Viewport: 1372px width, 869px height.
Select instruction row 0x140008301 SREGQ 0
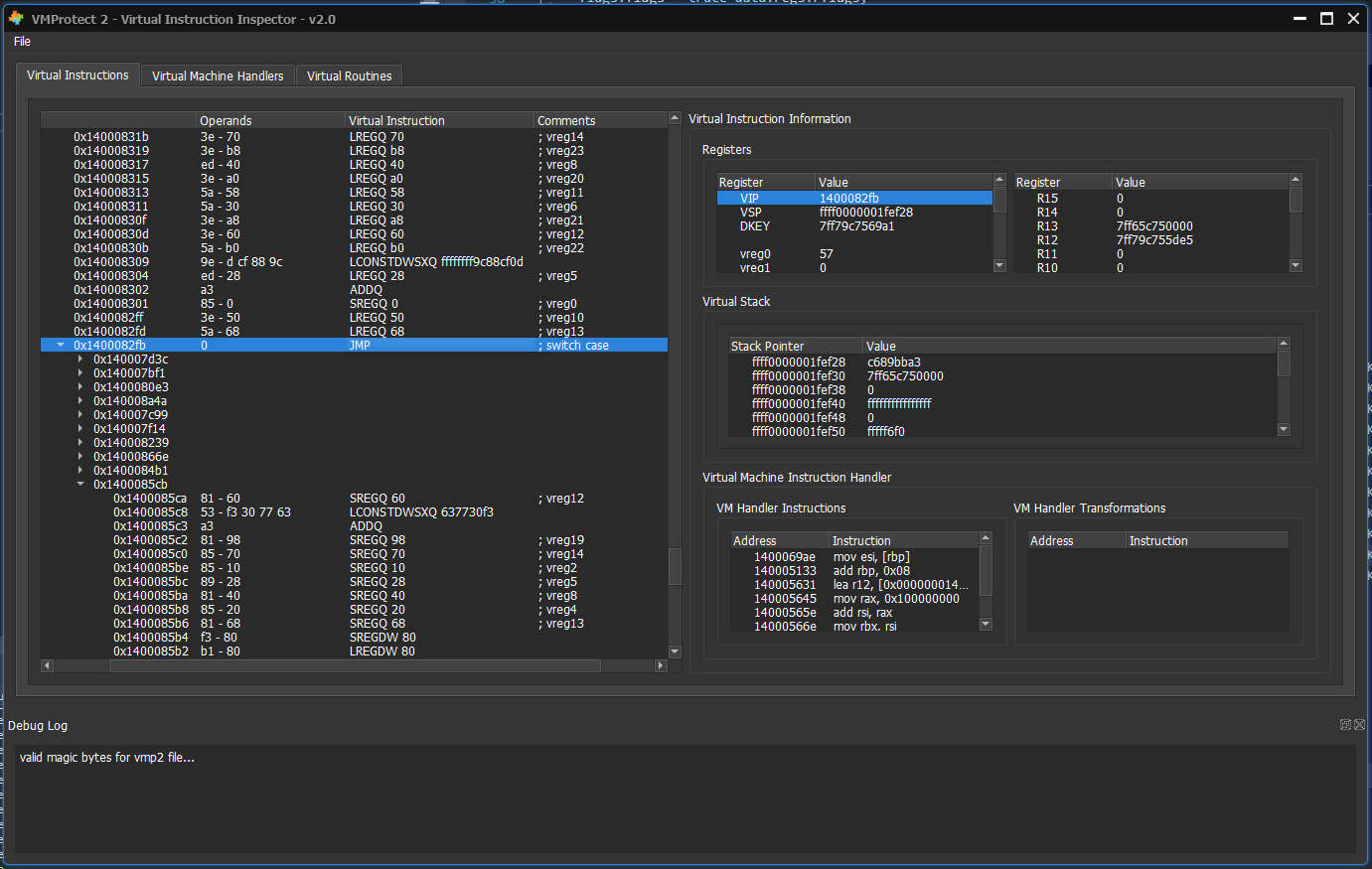(x=354, y=304)
